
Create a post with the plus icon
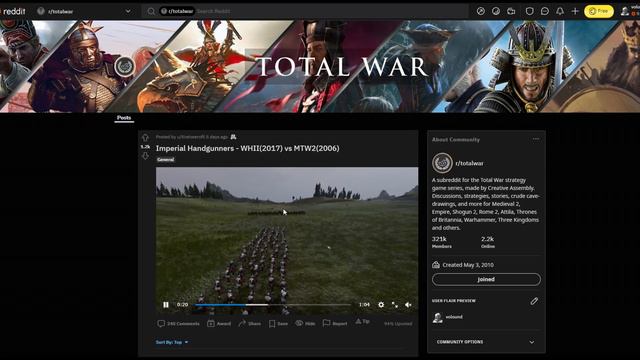pyautogui.click(x=575, y=11)
